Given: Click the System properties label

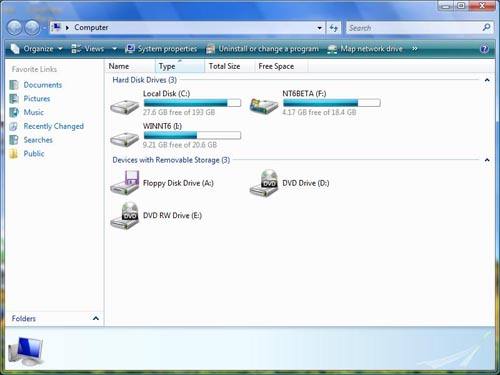Looking at the screenshot, I should click(167, 49).
